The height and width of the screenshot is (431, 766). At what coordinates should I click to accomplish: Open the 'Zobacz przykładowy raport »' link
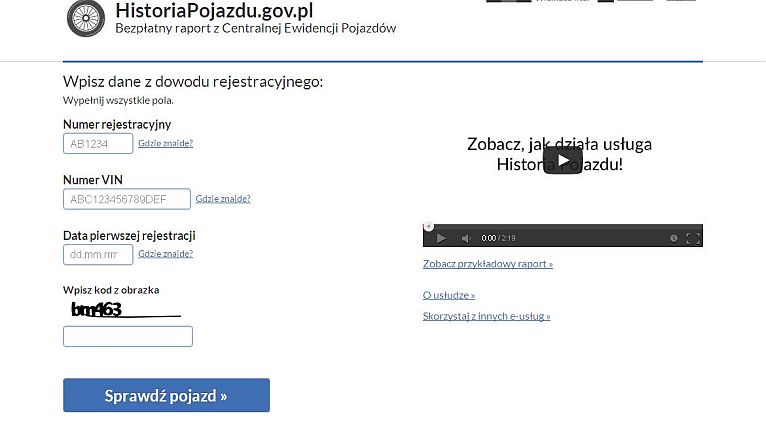point(487,264)
